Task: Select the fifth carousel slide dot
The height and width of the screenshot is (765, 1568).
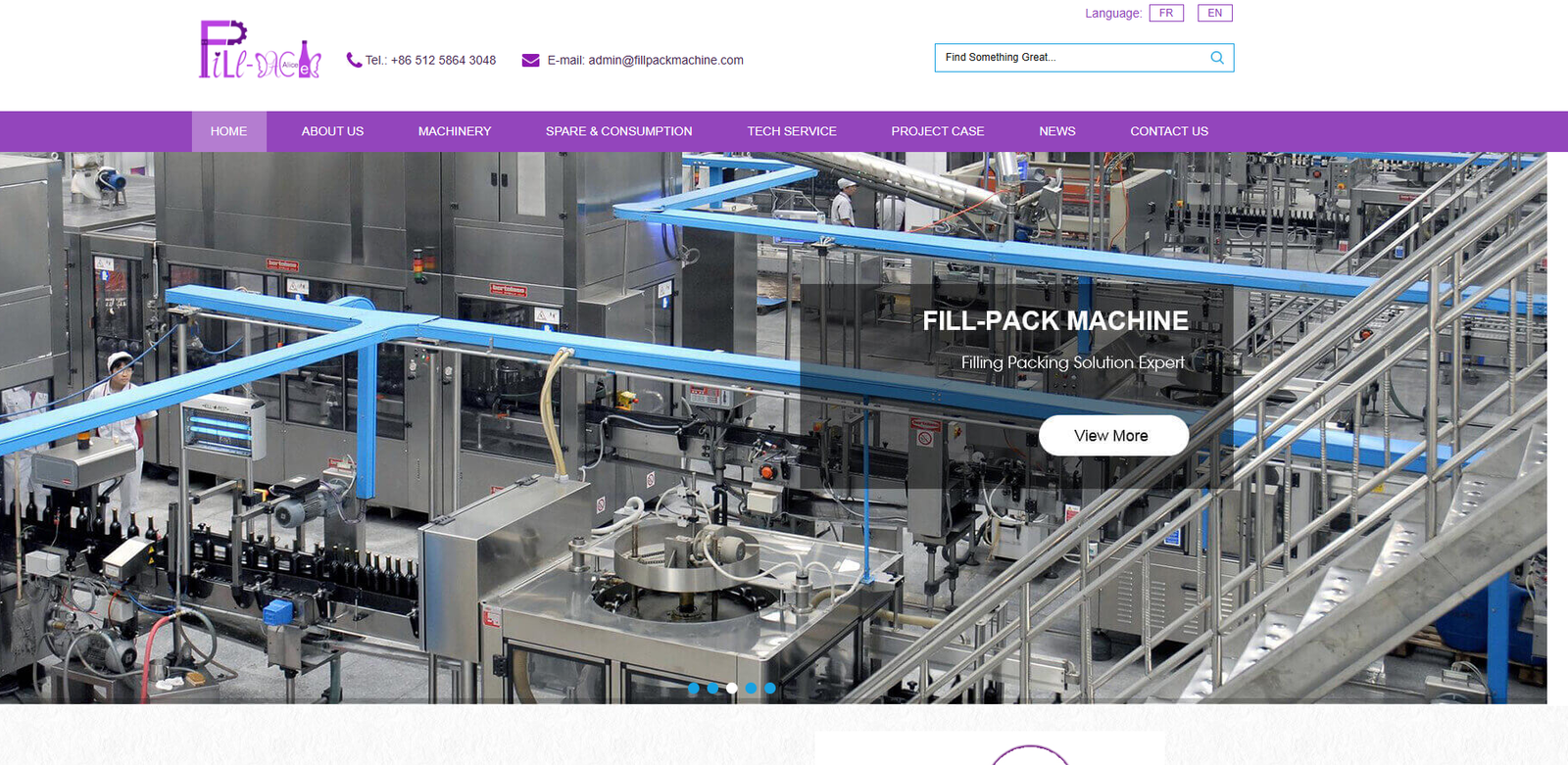Action: pyautogui.click(x=770, y=689)
